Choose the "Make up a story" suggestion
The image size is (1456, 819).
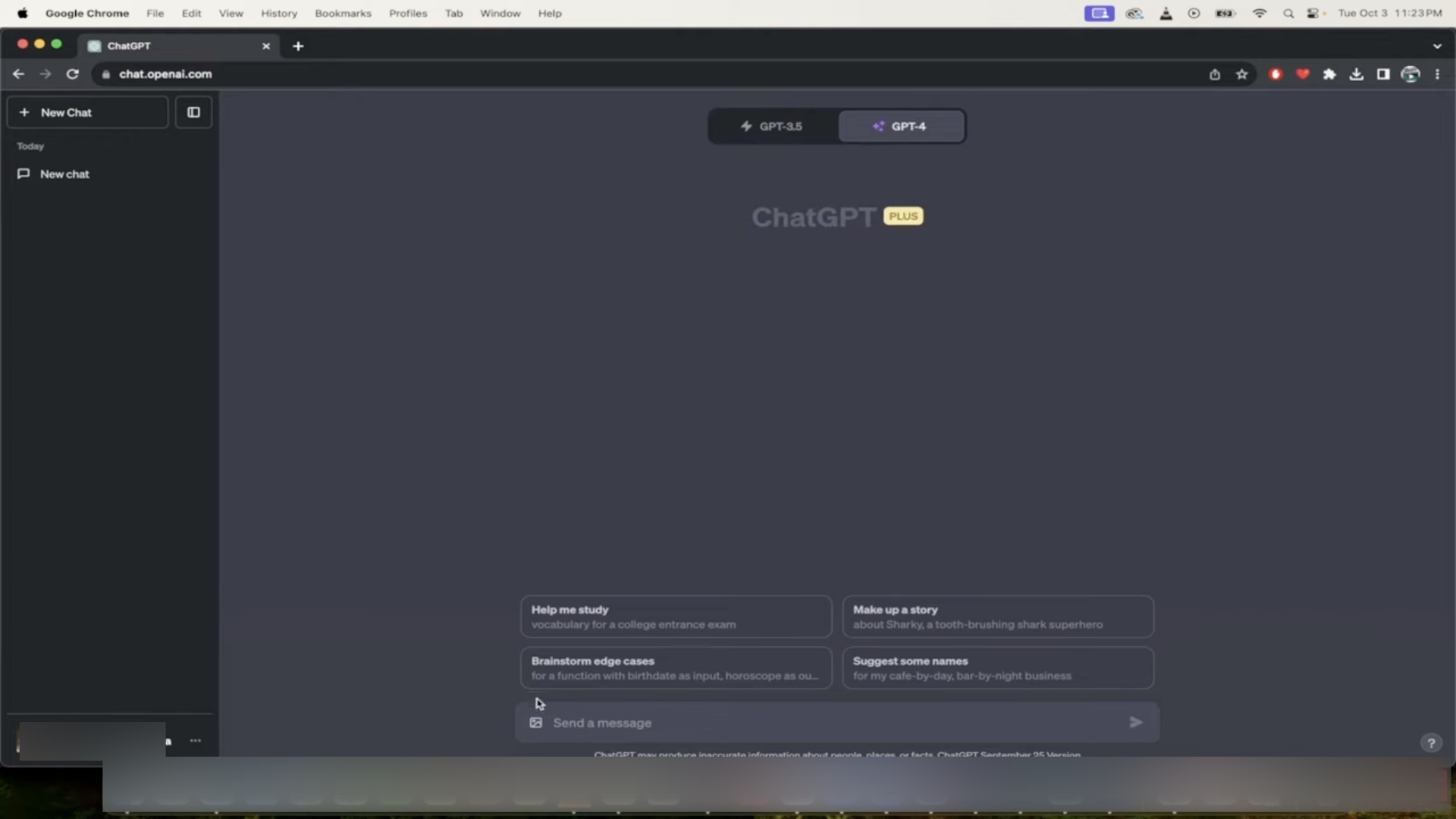click(998, 617)
